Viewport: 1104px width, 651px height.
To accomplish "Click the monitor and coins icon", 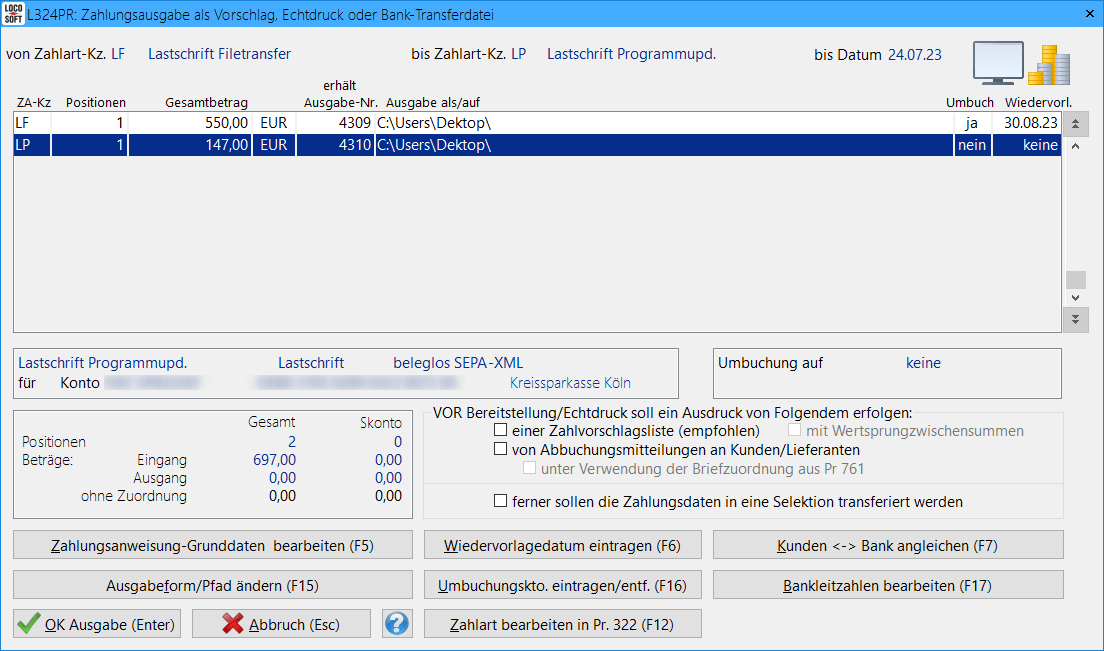I will coord(1020,66).
